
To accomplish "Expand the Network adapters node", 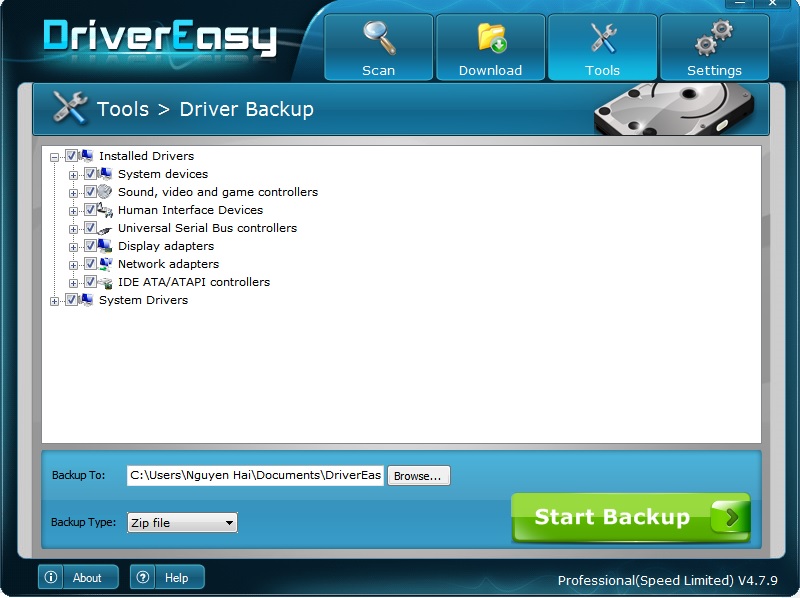I will click(x=73, y=265).
